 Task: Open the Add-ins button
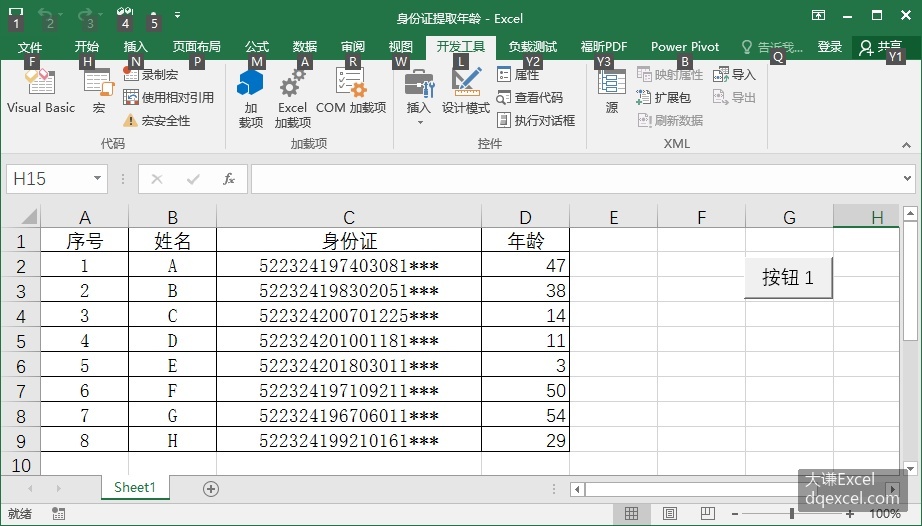click(250, 98)
